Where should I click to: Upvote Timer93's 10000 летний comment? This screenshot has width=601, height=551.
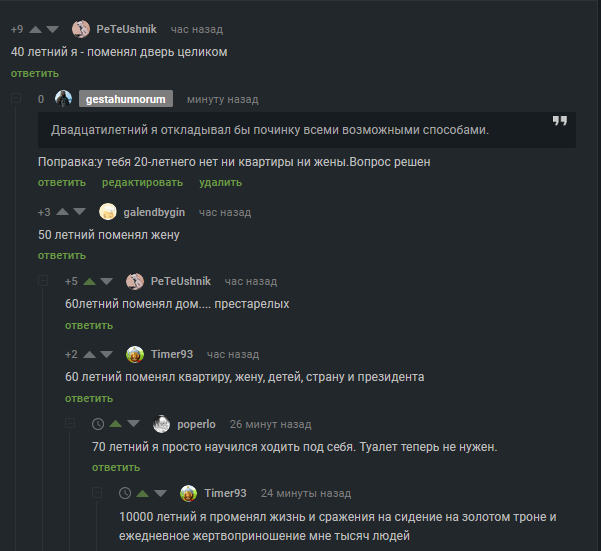pyautogui.click(x=143, y=493)
